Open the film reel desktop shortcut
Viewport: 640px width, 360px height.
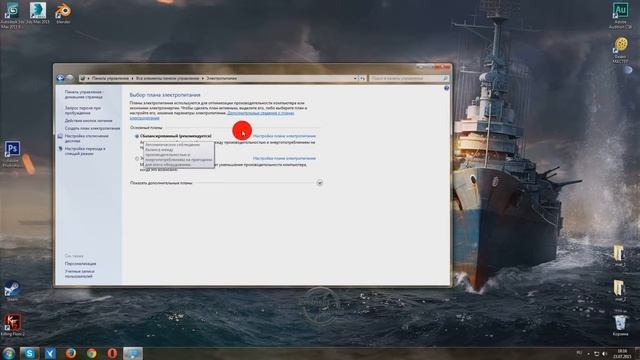(x=620, y=50)
